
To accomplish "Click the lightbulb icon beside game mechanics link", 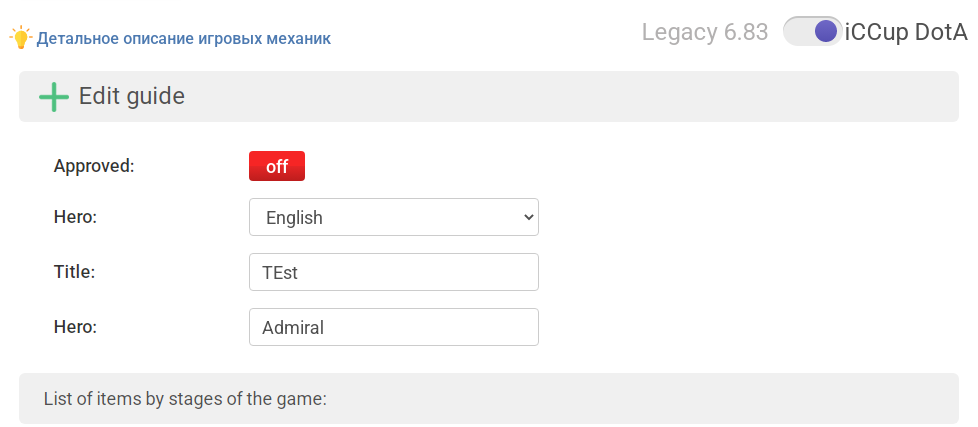I will click(21, 38).
